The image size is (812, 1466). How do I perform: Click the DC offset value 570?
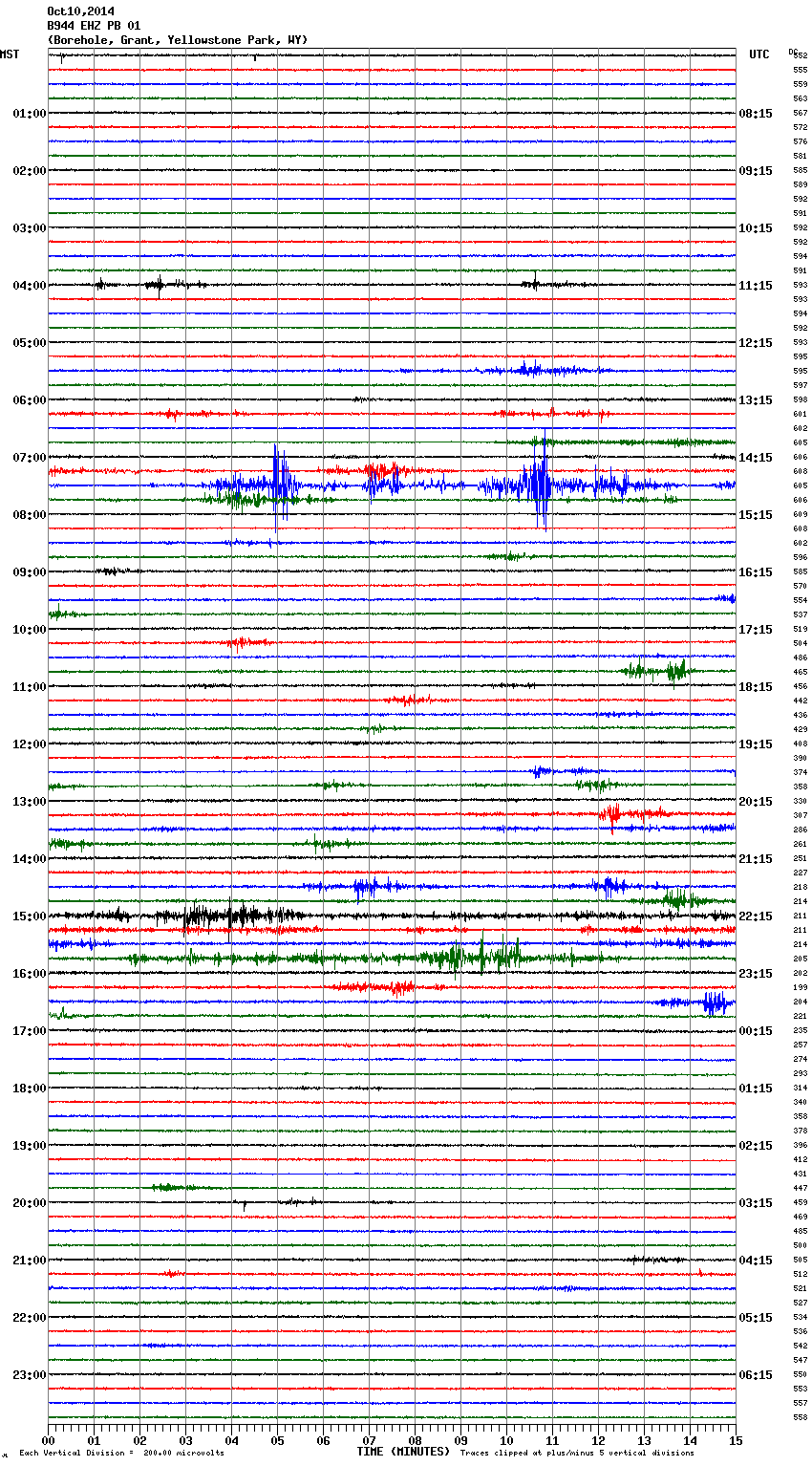pyautogui.click(x=801, y=587)
